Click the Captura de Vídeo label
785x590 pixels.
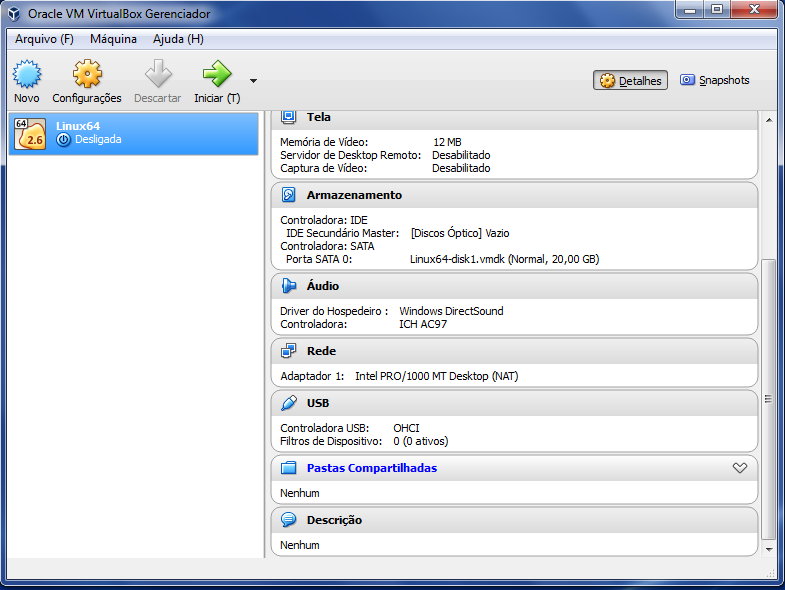click(323, 168)
